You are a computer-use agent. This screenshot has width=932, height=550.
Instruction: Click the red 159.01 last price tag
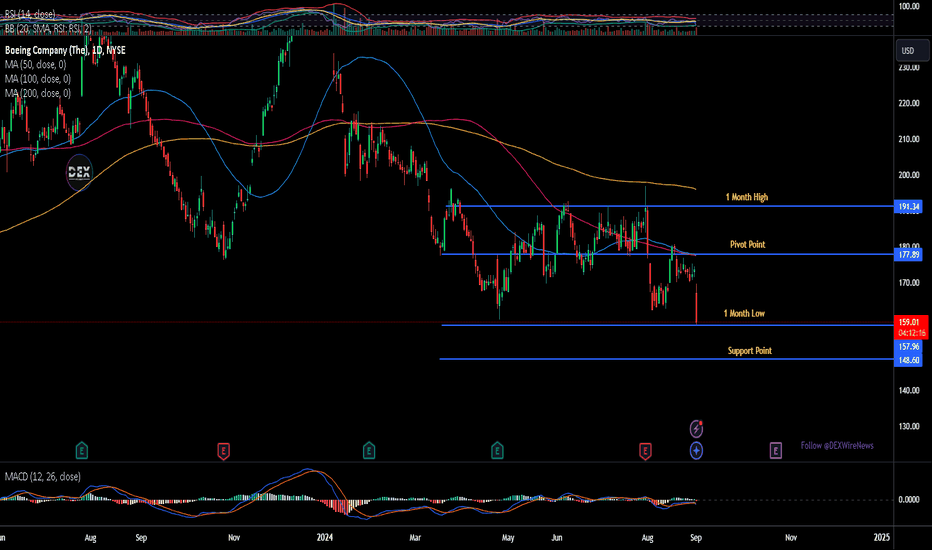point(910,322)
